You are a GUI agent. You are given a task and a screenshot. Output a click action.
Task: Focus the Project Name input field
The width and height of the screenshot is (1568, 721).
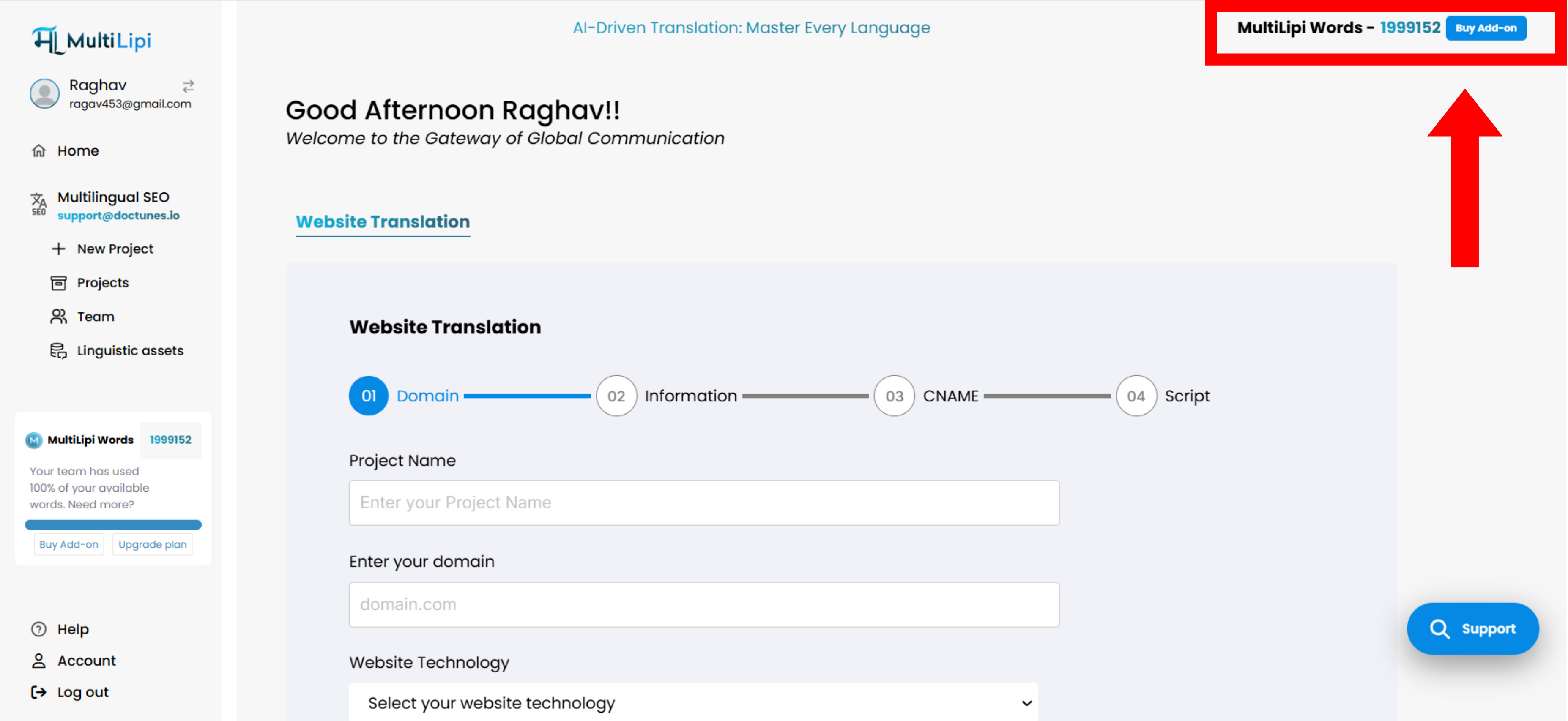point(704,503)
